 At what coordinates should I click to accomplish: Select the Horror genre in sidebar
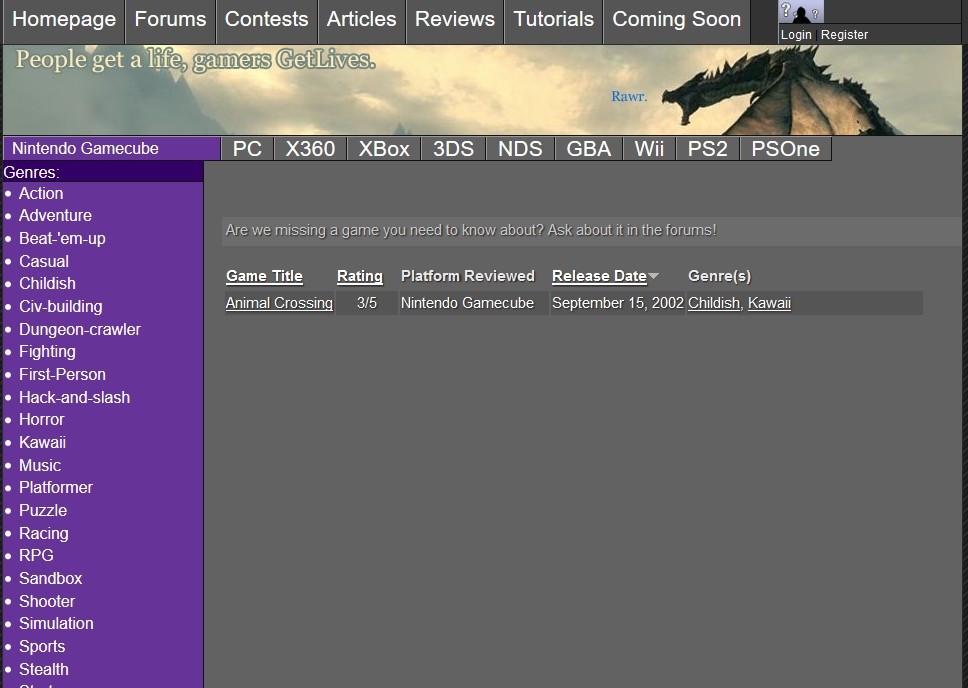41,420
